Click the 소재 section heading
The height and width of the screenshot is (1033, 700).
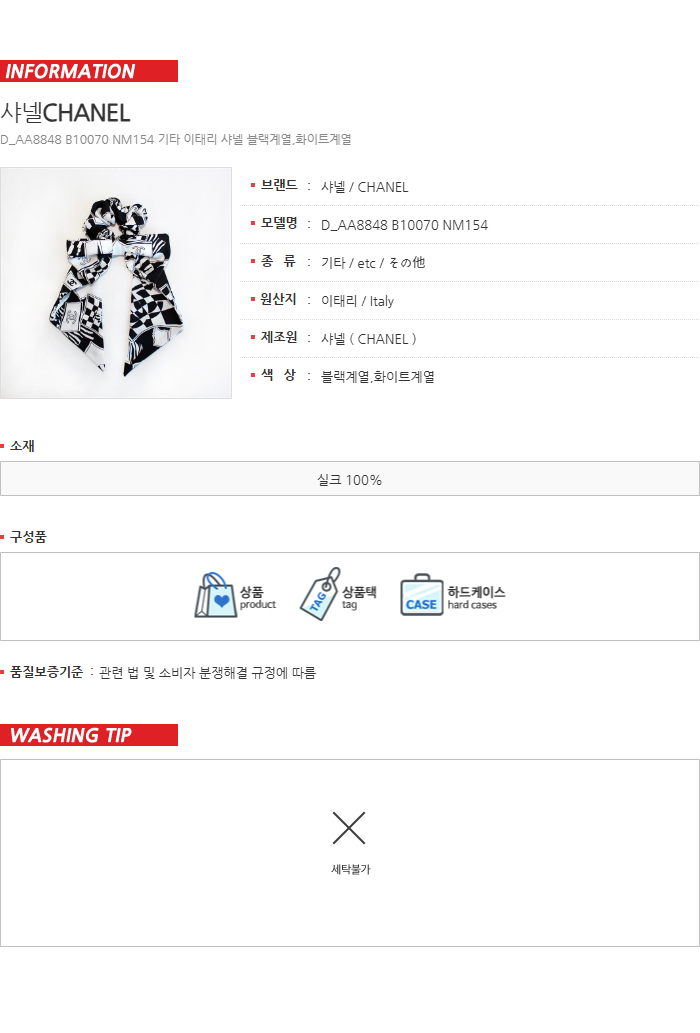pyautogui.click(x=22, y=446)
